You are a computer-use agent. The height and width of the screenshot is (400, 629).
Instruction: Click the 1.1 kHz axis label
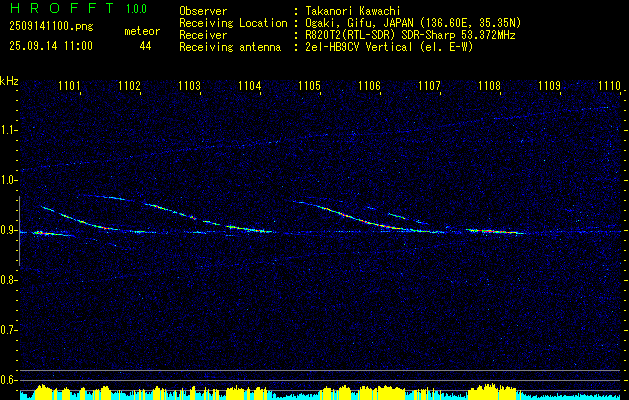(x=8, y=130)
